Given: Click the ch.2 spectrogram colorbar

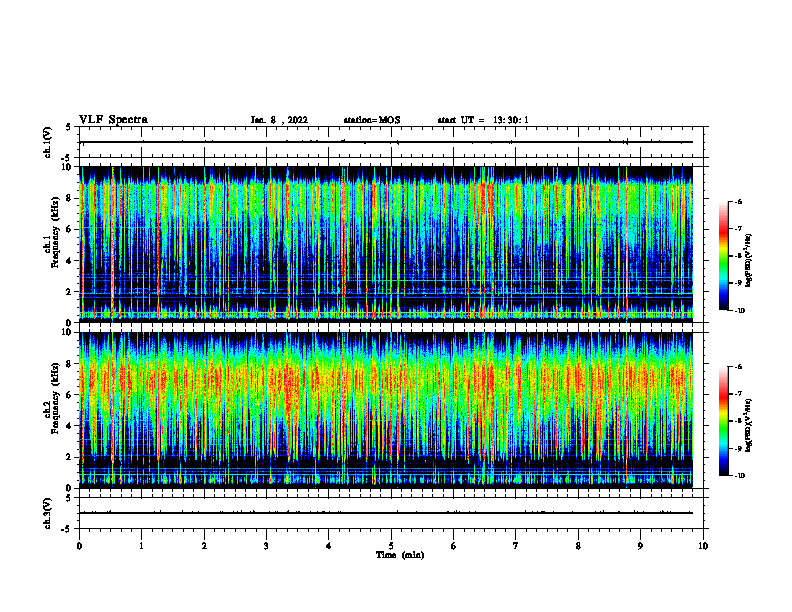Looking at the screenshot, I should click(x=724, y=421).
